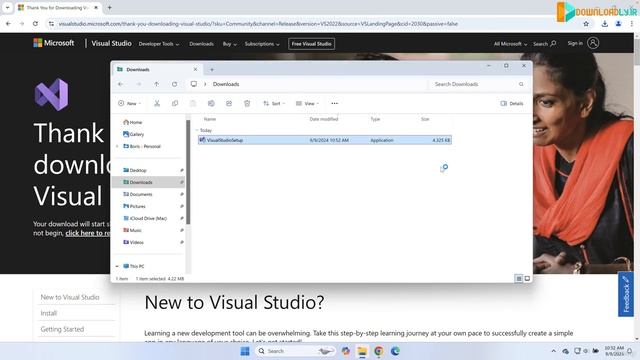Expand the Boris - Personal tree node
The width and height of the screenshot is (640, 360).
coord(117,146)
